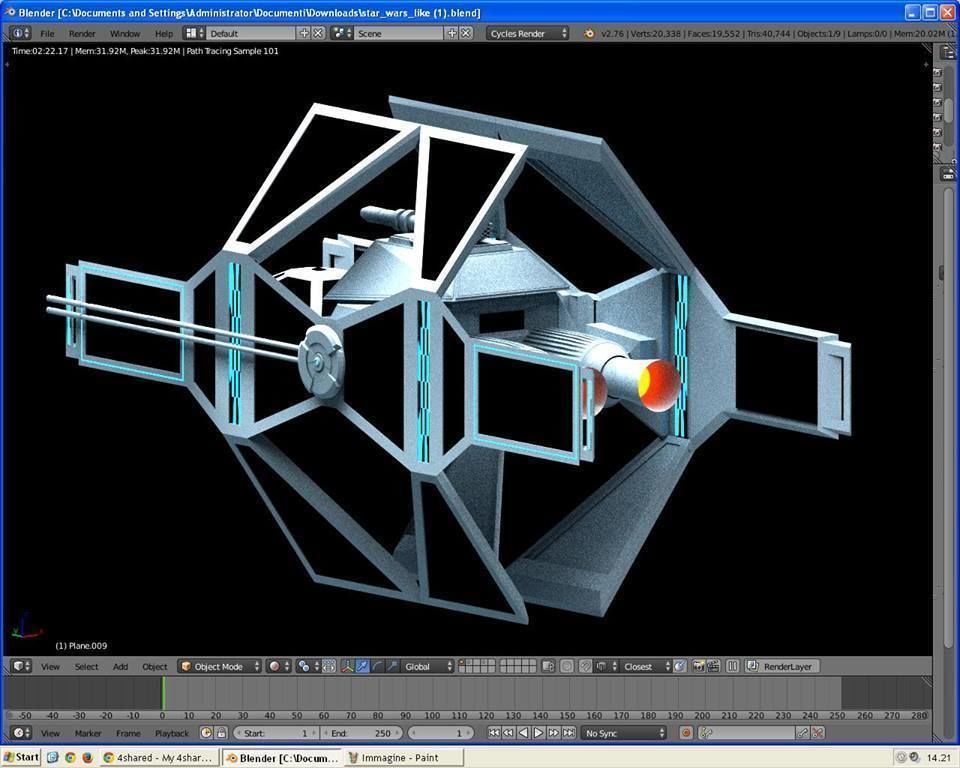Delete the current Scene
Image resolution: width=960 pixels, height=768 pixels.
click(466, 33)
